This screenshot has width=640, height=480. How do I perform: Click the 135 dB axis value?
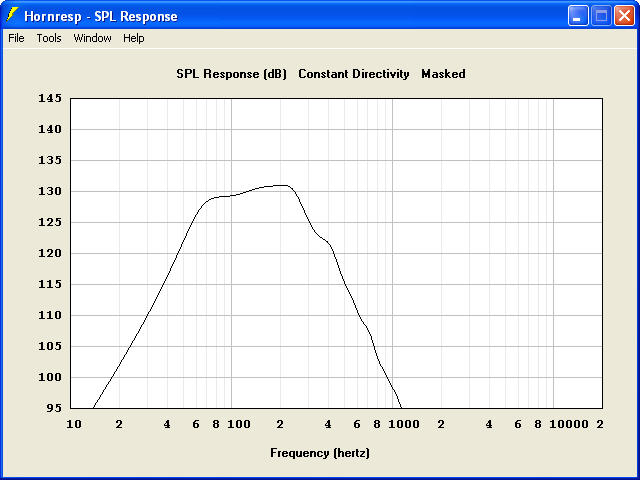pos(50,160)
